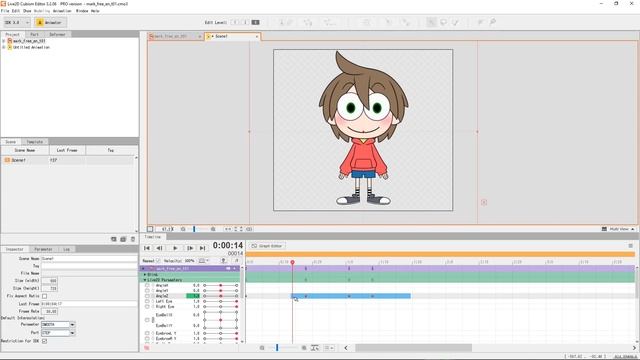Expand the mark_free model tree item

[4, 41]
